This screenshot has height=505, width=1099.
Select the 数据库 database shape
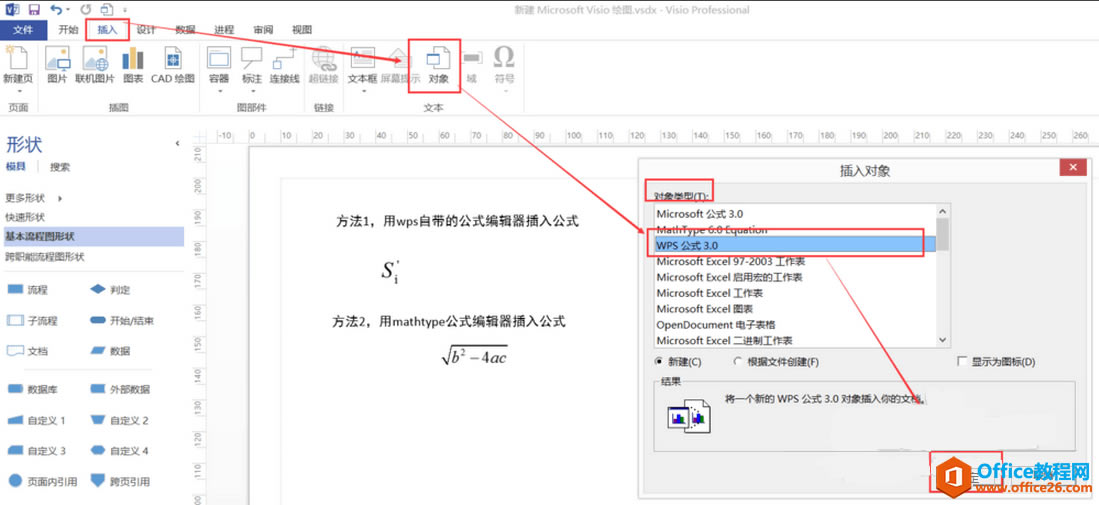pyautogui.click(x=32, y=389)
